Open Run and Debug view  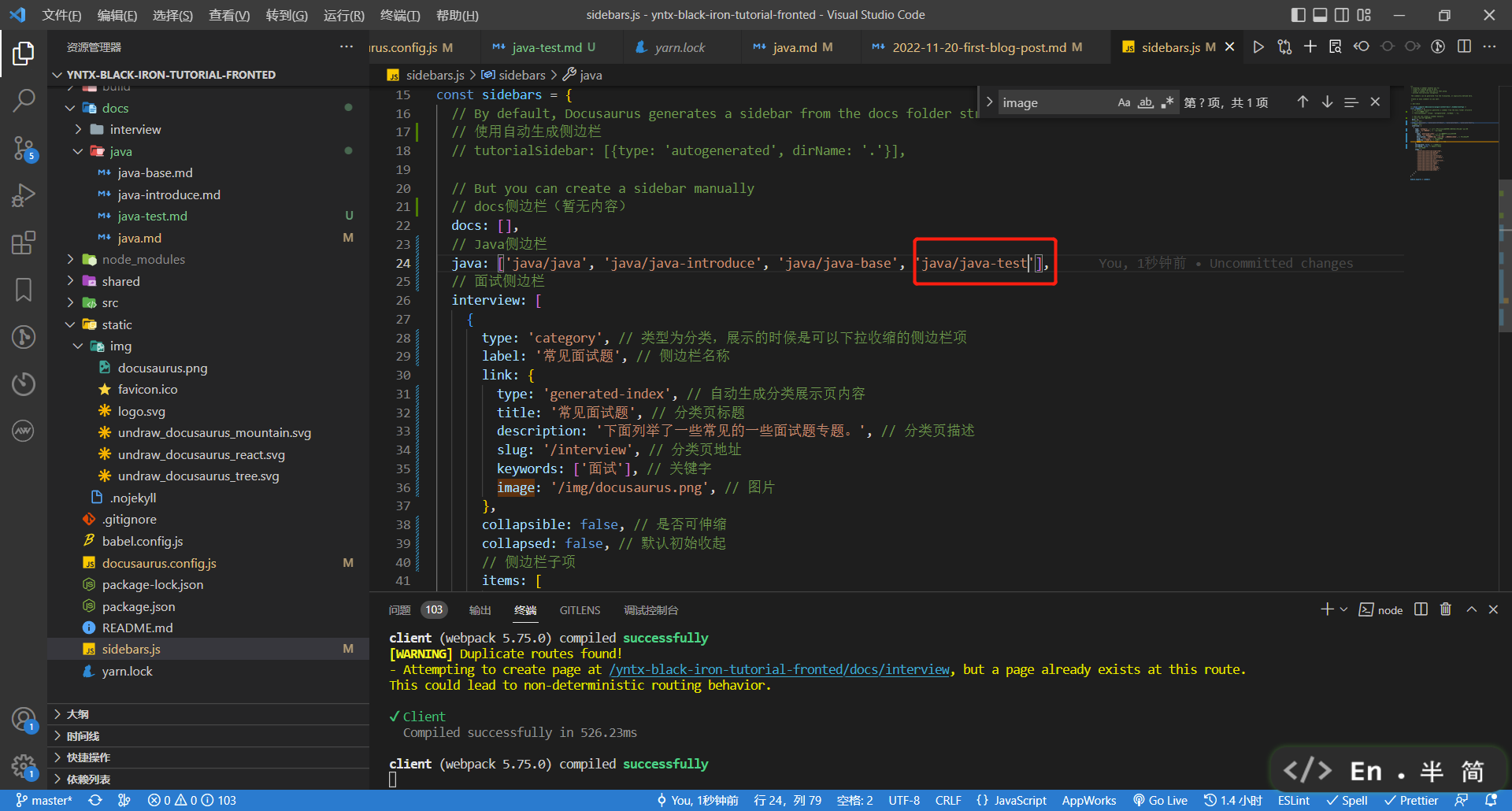tap(24, 195)
